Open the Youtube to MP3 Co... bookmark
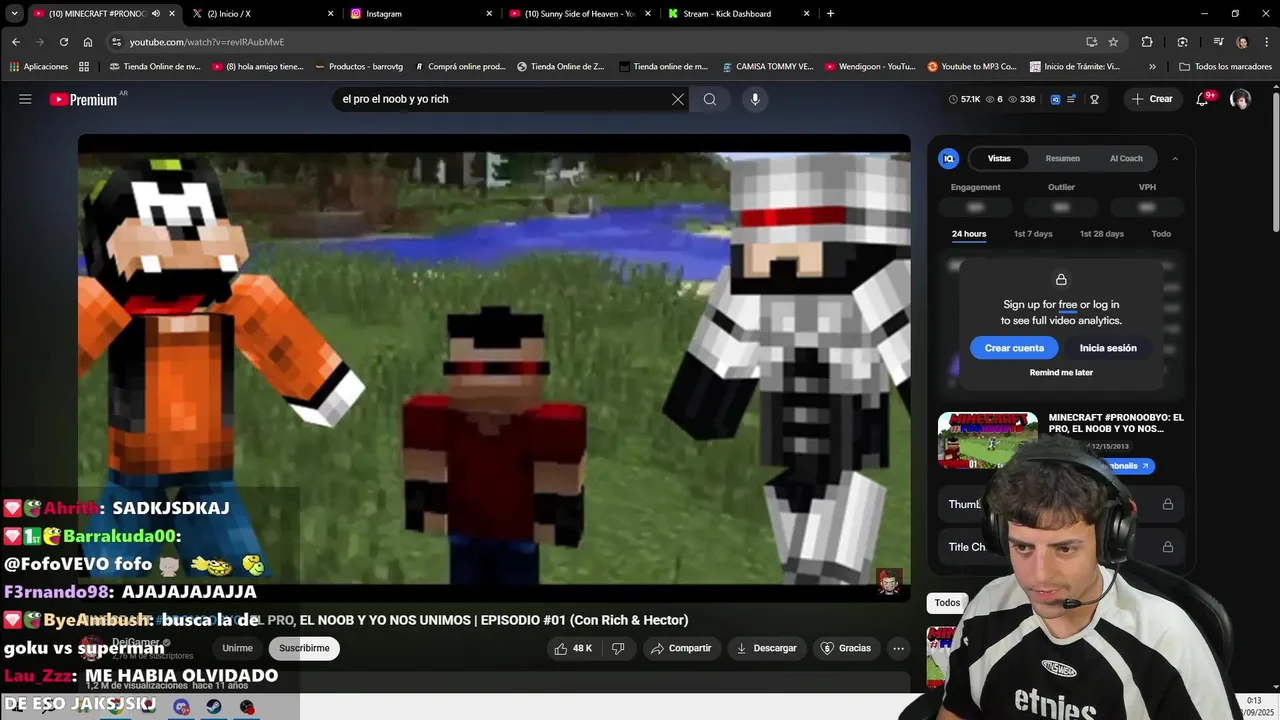The height and width of the screenshot is (720, 1280). 972,67
